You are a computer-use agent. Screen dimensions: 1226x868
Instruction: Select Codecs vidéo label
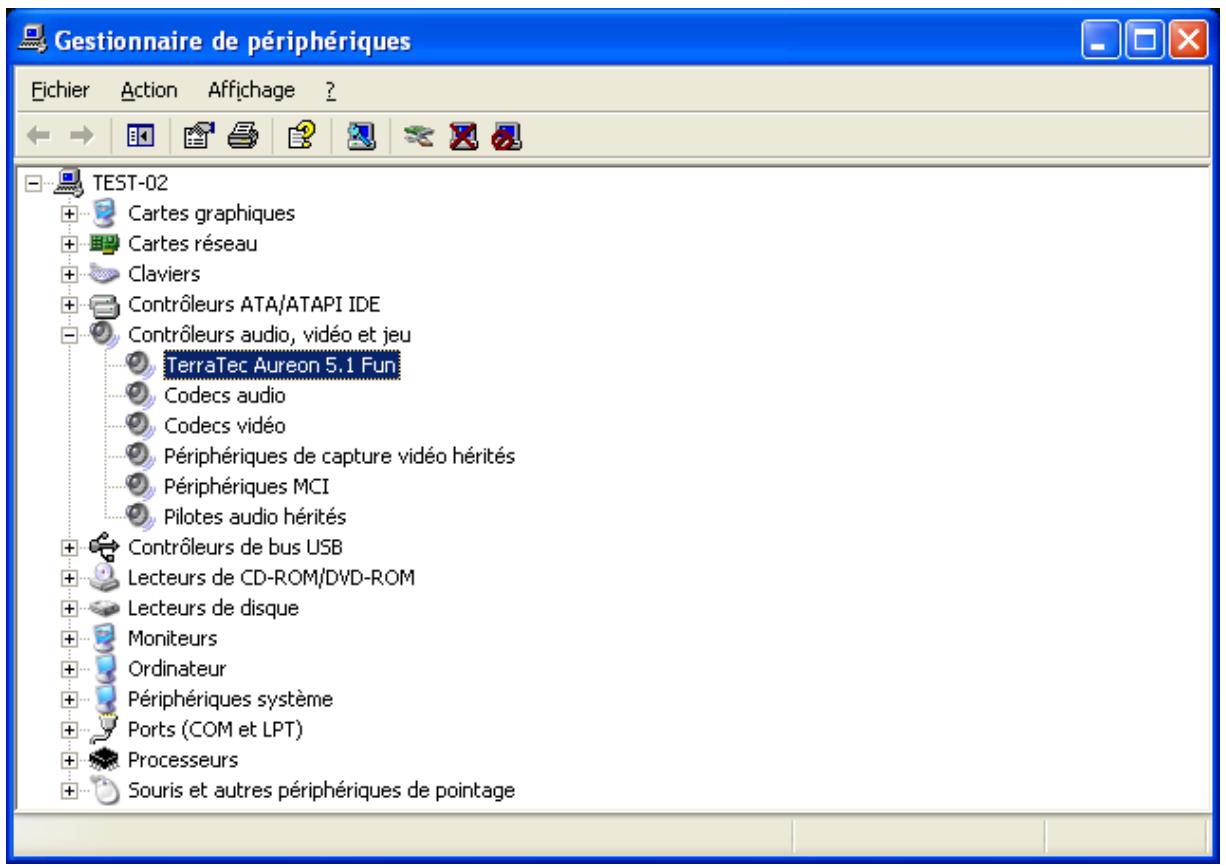(x=225, y=426)
